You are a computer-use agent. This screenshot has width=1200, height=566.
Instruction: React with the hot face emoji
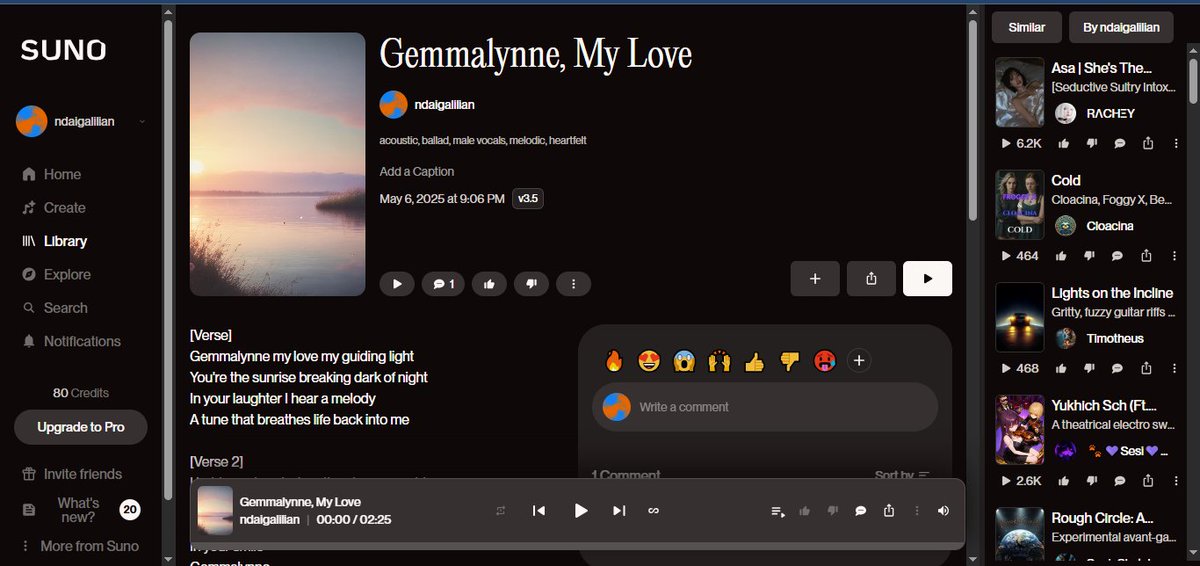[824, 361]
